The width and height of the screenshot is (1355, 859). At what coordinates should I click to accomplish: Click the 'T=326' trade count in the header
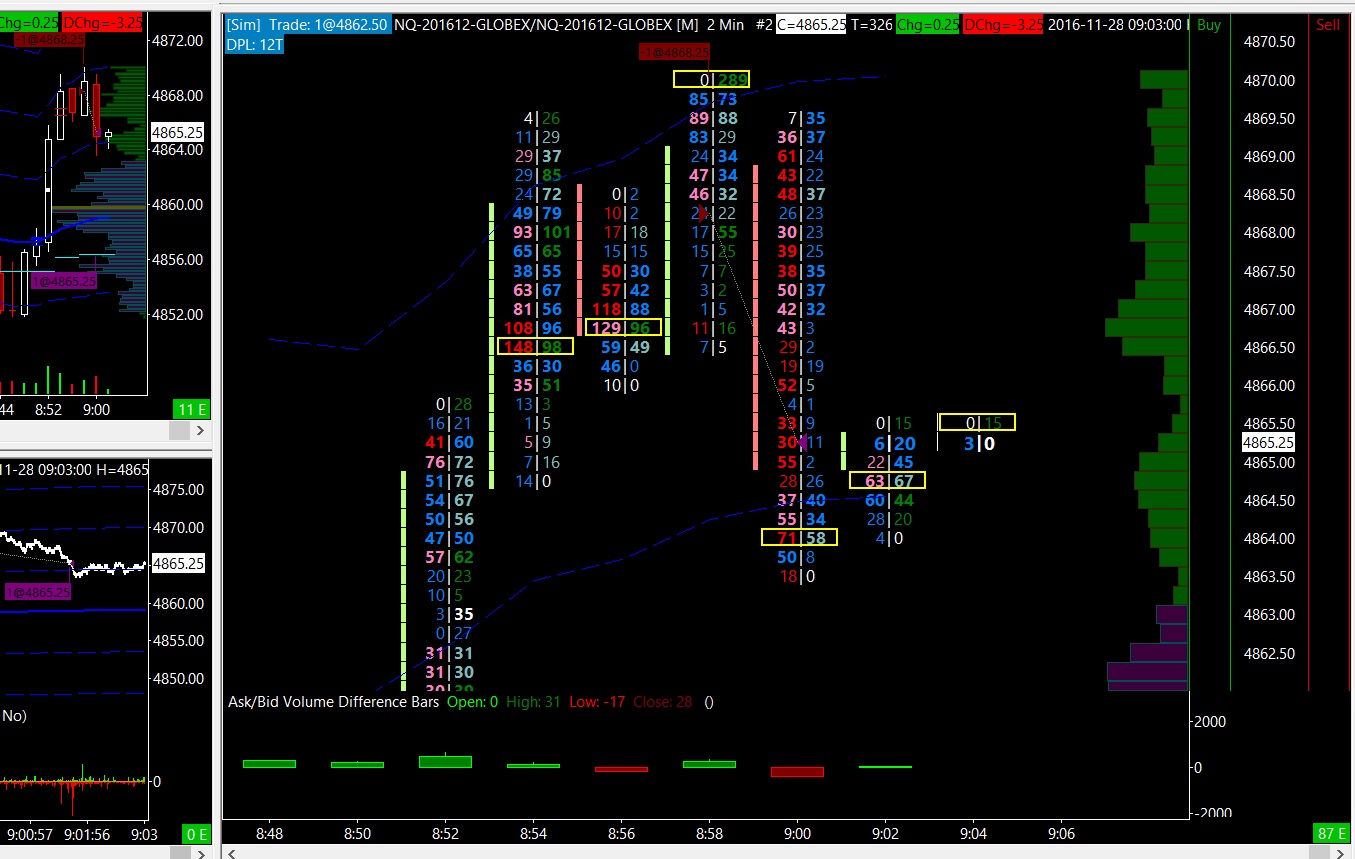pos(873,25)
